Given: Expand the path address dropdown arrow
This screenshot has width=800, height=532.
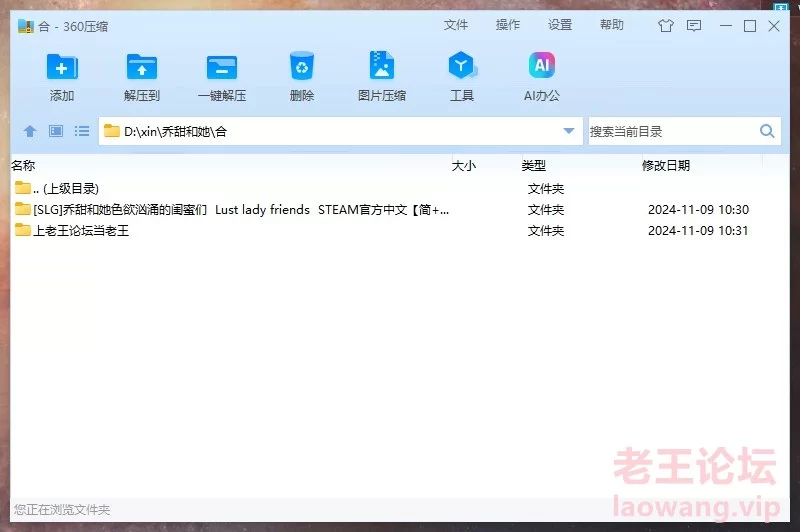Looking at the screenshot, I should (x=569, y=131).
